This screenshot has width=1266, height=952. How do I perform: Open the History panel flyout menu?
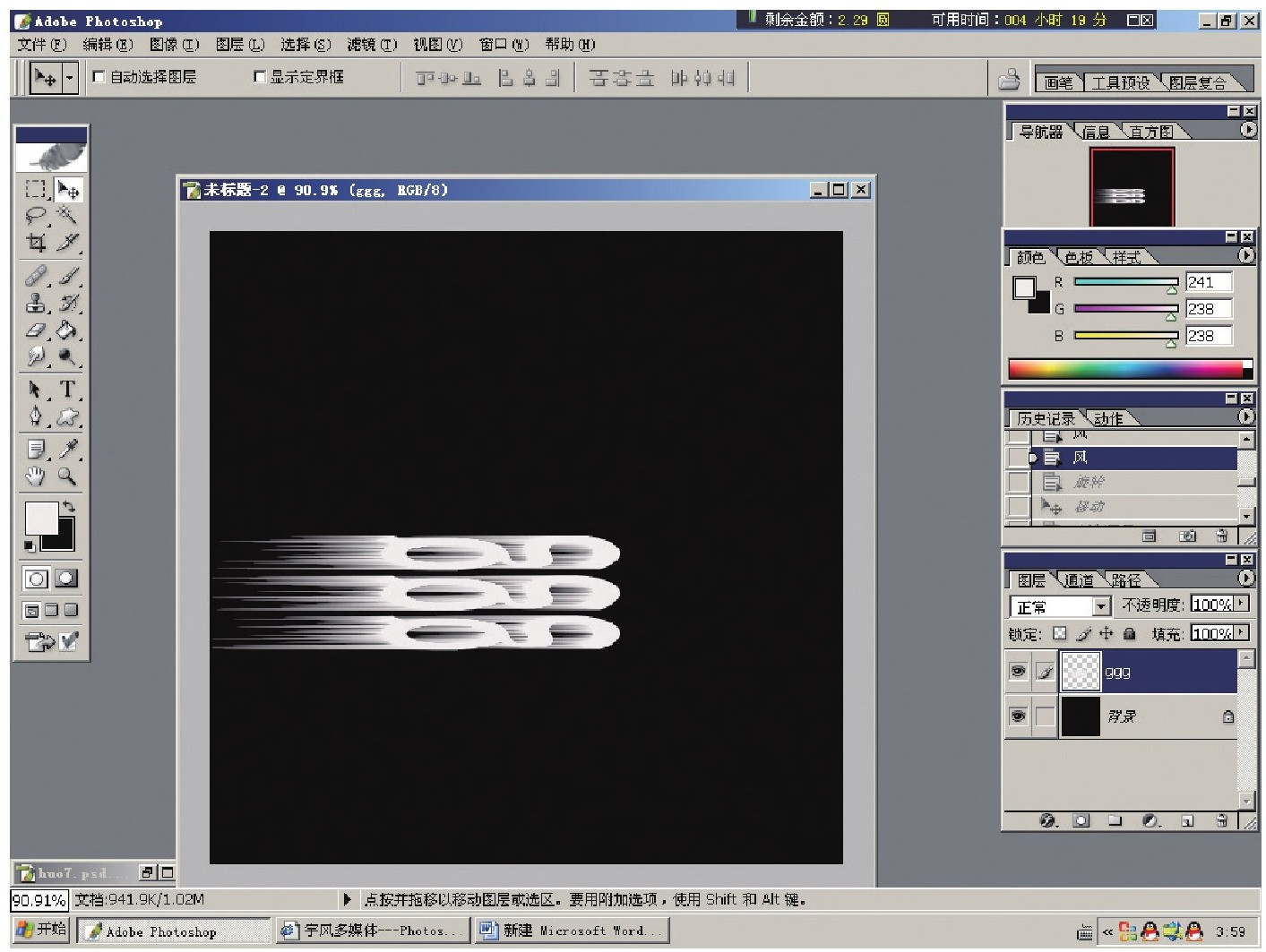(x=1246, y=417)
